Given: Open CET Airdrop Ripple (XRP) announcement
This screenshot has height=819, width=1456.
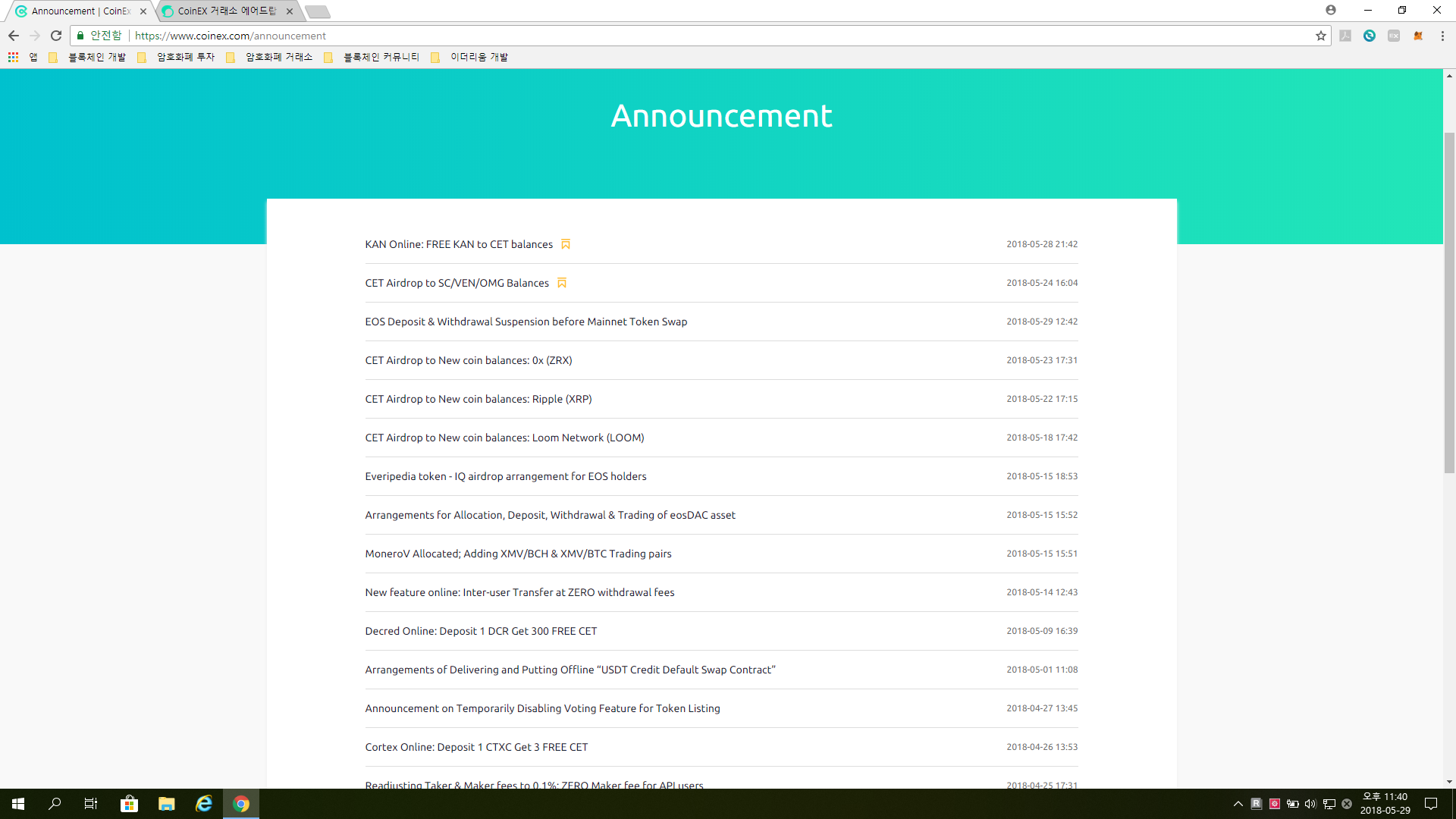Looking at the screenshot, I should (479, 399).
